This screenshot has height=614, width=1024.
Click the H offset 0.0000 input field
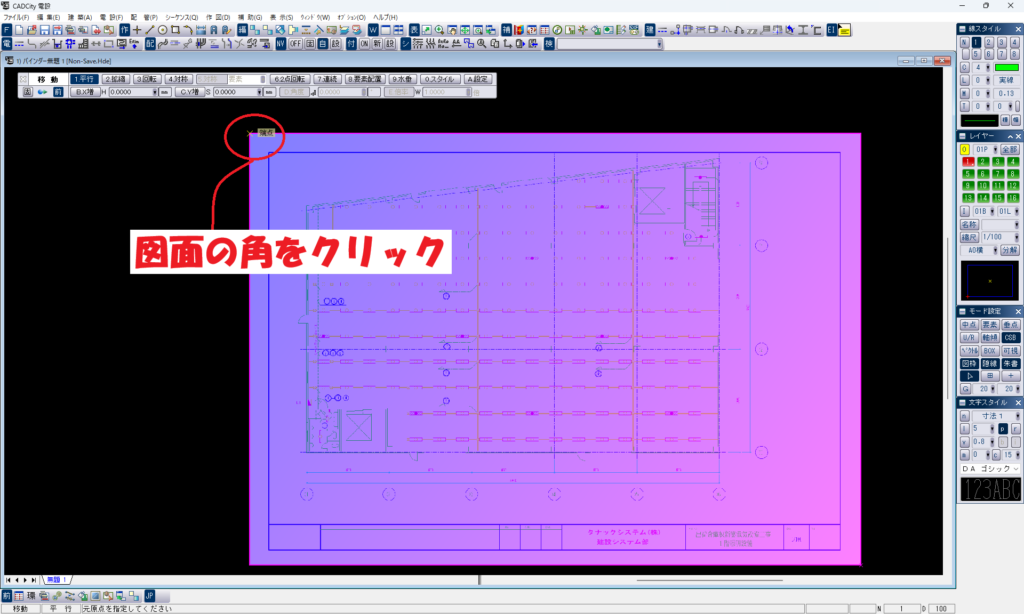tap(131, 93)
